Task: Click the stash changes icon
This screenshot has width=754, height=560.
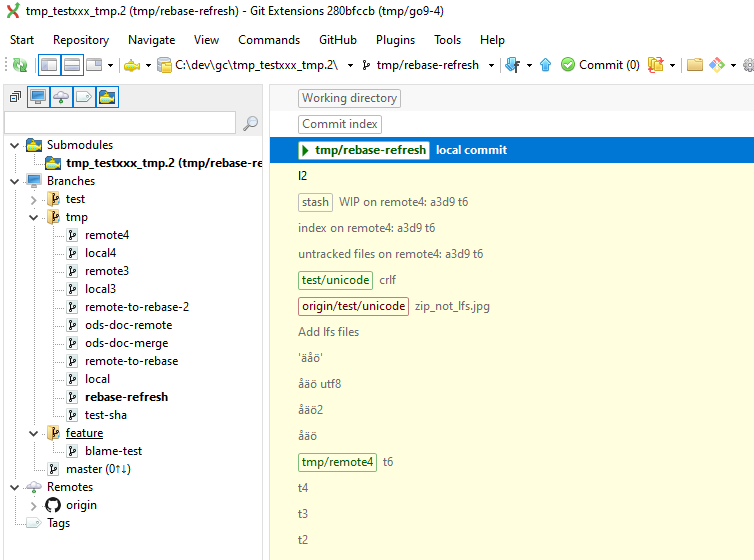Action: pyautogui.click(x=655, y=64)
